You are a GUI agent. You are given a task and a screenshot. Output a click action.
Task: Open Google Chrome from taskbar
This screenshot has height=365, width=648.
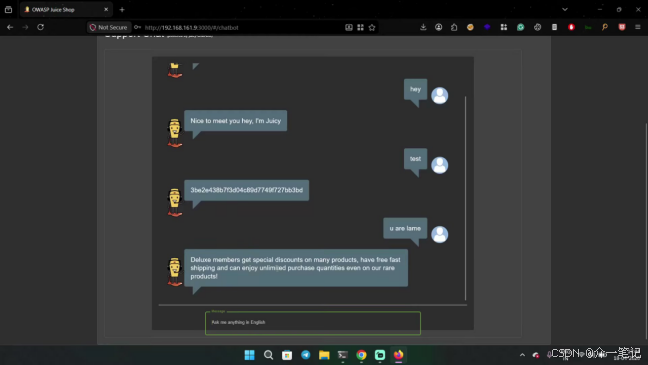361,355
